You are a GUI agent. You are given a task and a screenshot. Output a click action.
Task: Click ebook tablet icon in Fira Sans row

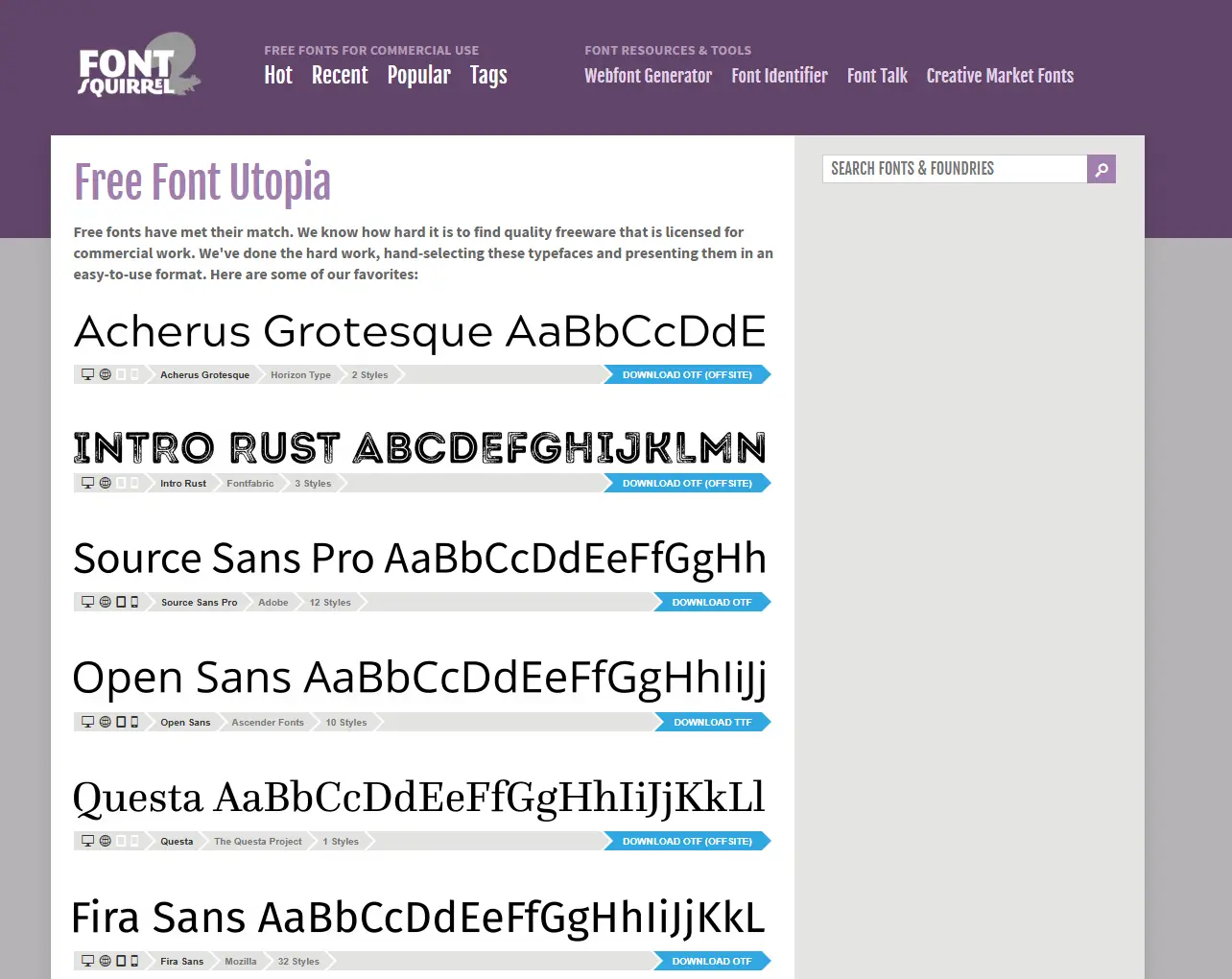coord(121,961)
